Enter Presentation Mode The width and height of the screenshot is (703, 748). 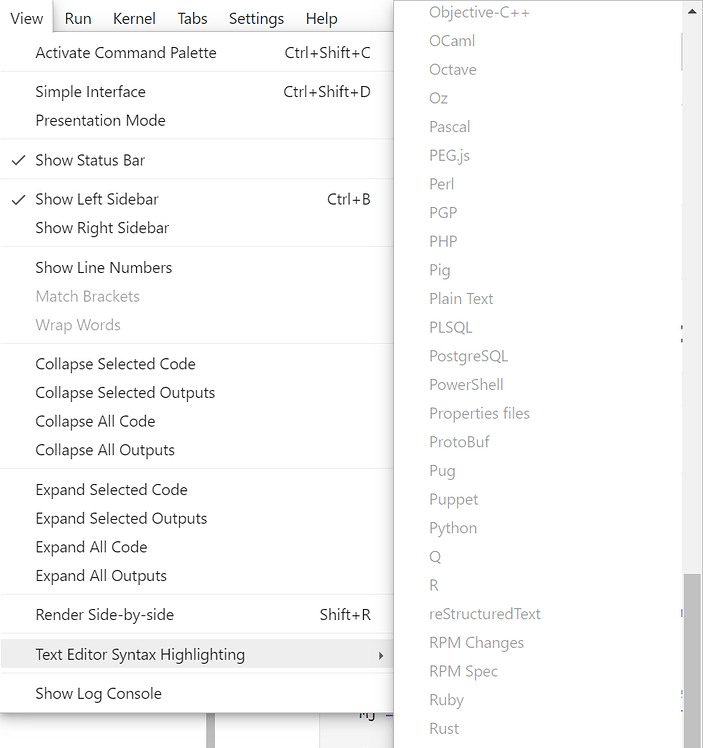(x=100, y=121)
